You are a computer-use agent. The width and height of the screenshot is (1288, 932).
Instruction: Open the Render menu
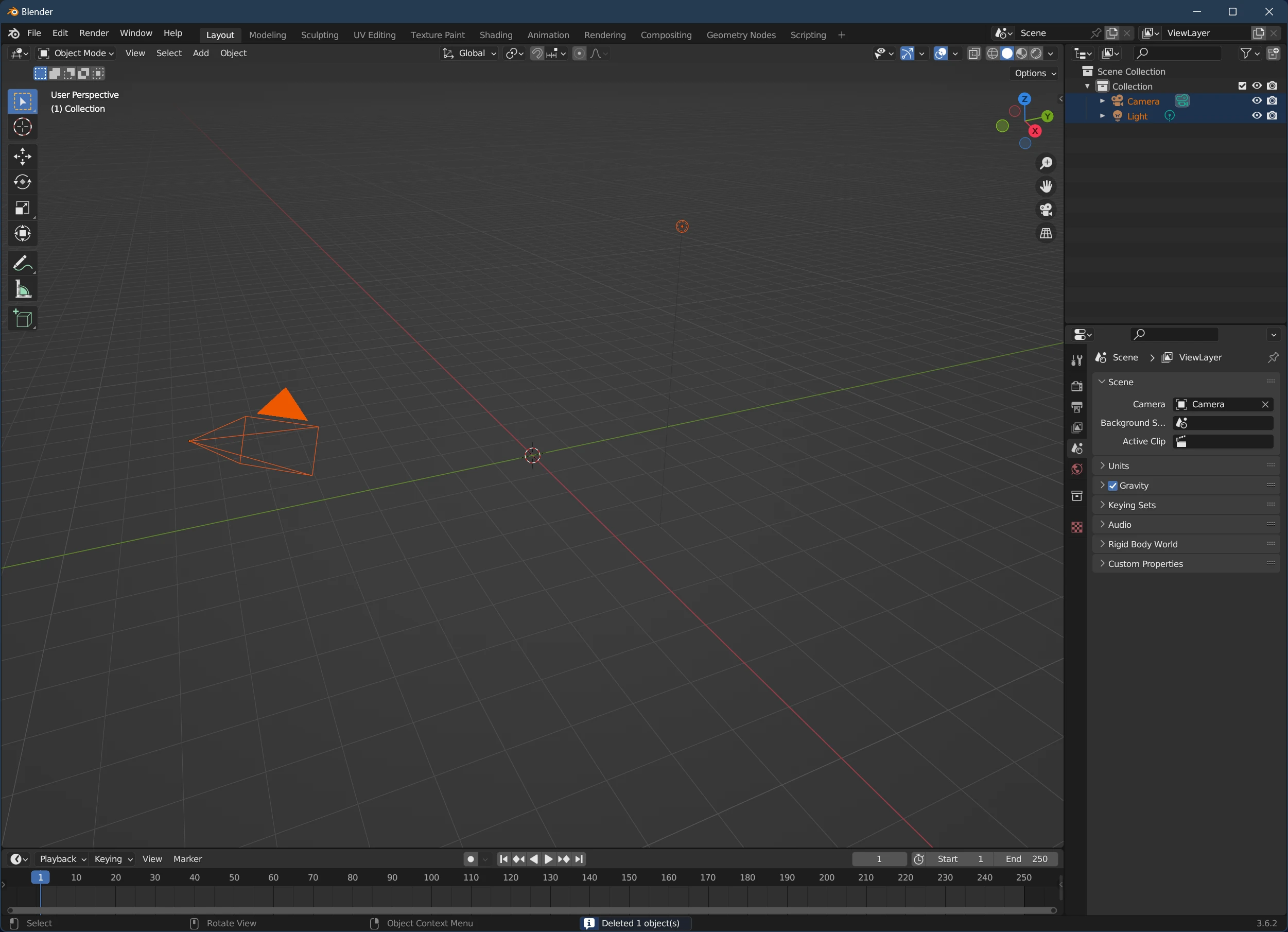coord(94,33)
